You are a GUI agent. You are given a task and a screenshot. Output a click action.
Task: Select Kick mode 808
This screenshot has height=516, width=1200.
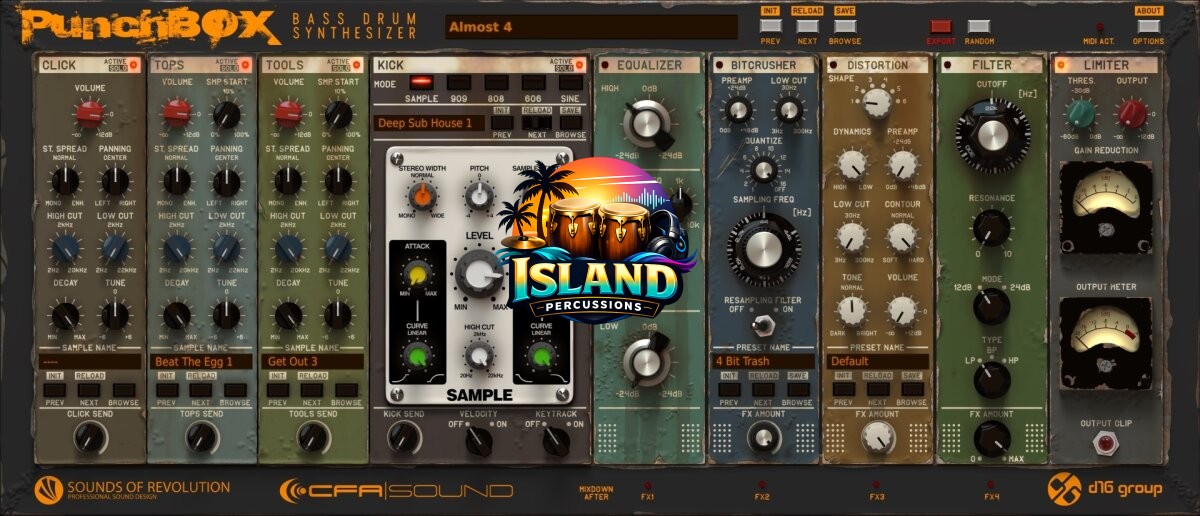tap(497, 83)
